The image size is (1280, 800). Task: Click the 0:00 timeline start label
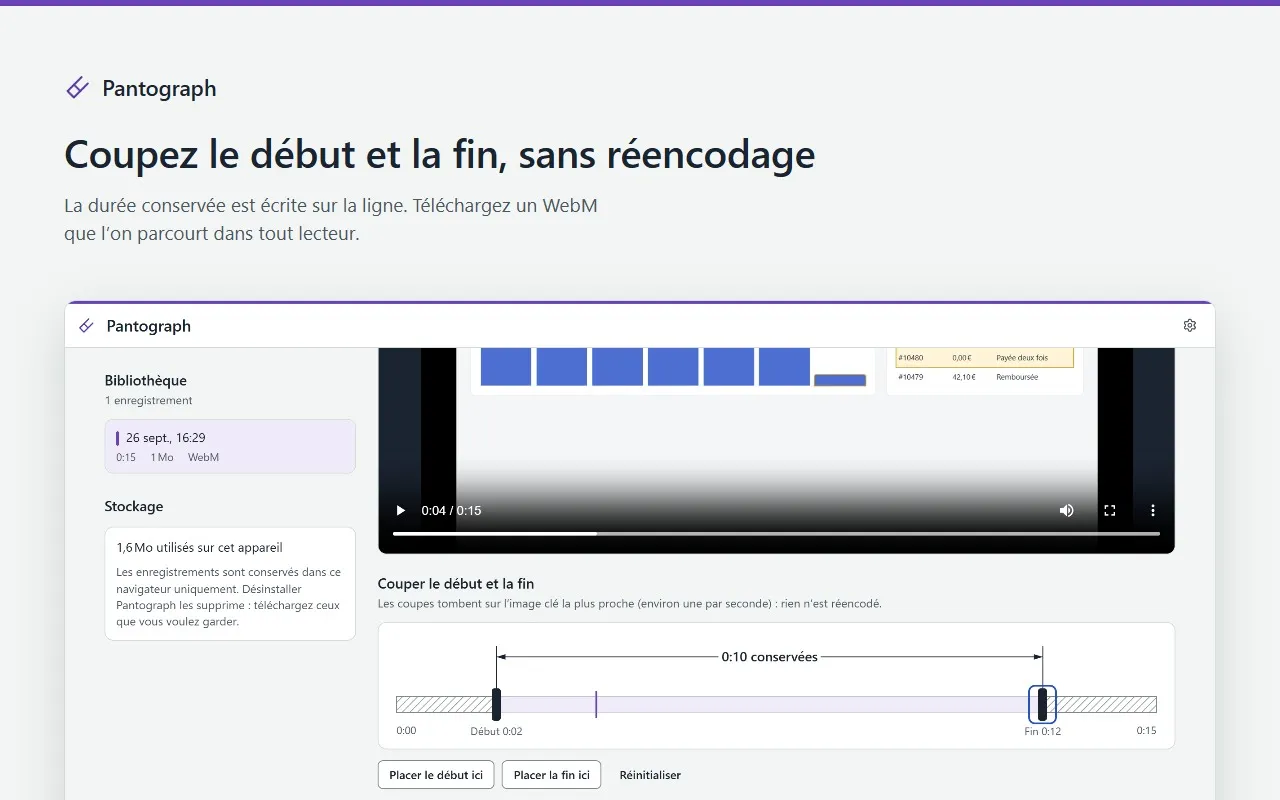tap(406, 730)
